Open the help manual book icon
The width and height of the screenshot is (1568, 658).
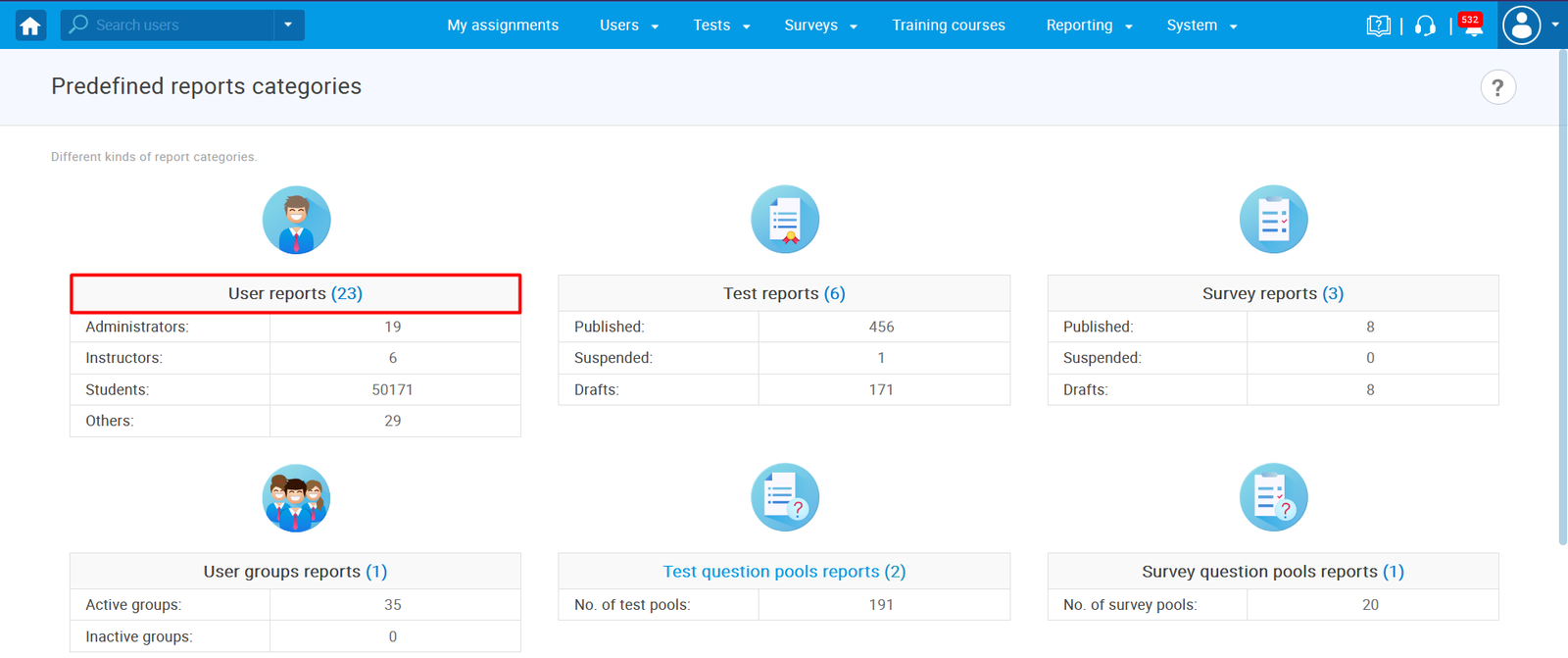(1378, 25)
